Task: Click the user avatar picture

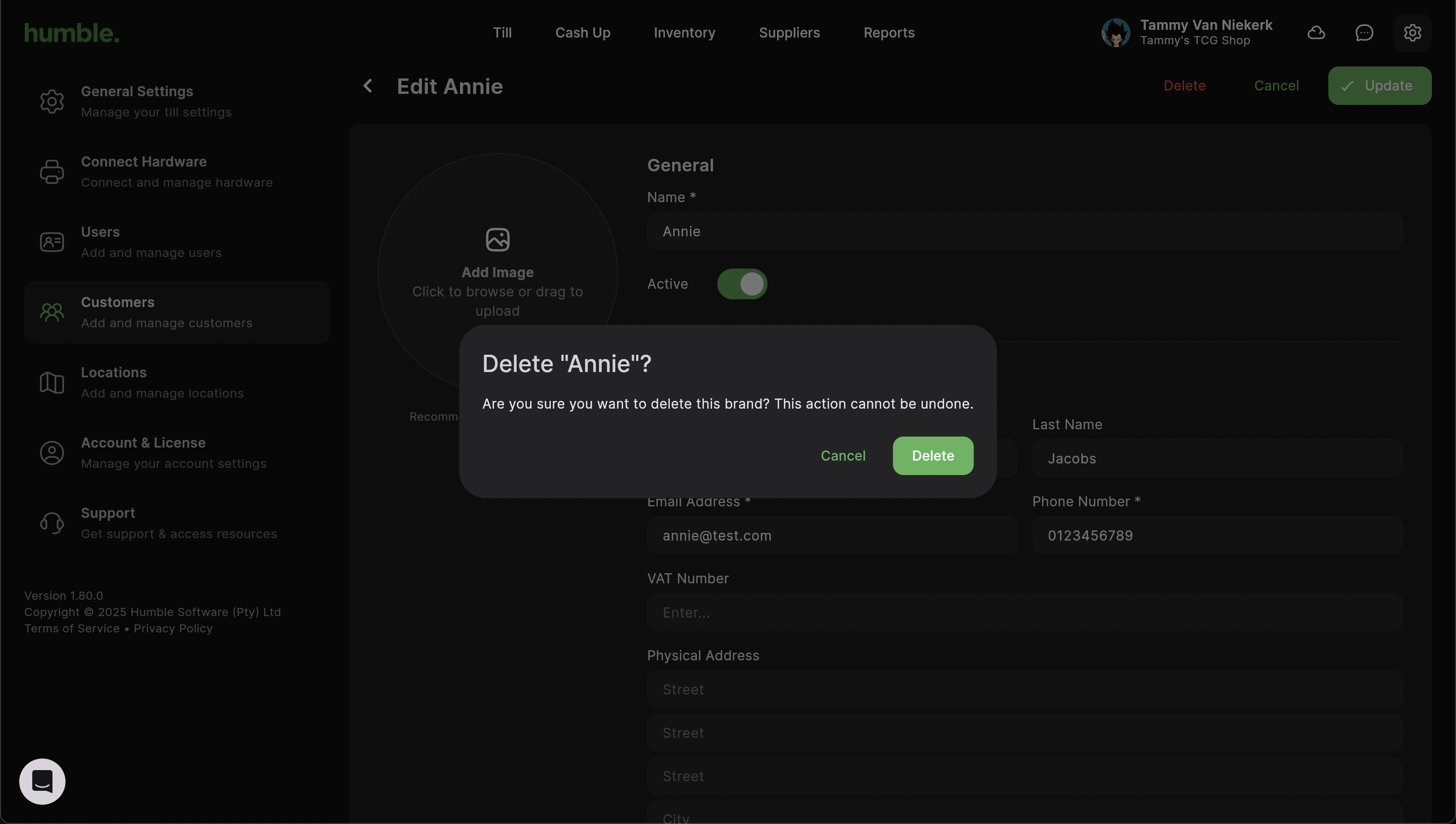Action: pos(1115,33)
